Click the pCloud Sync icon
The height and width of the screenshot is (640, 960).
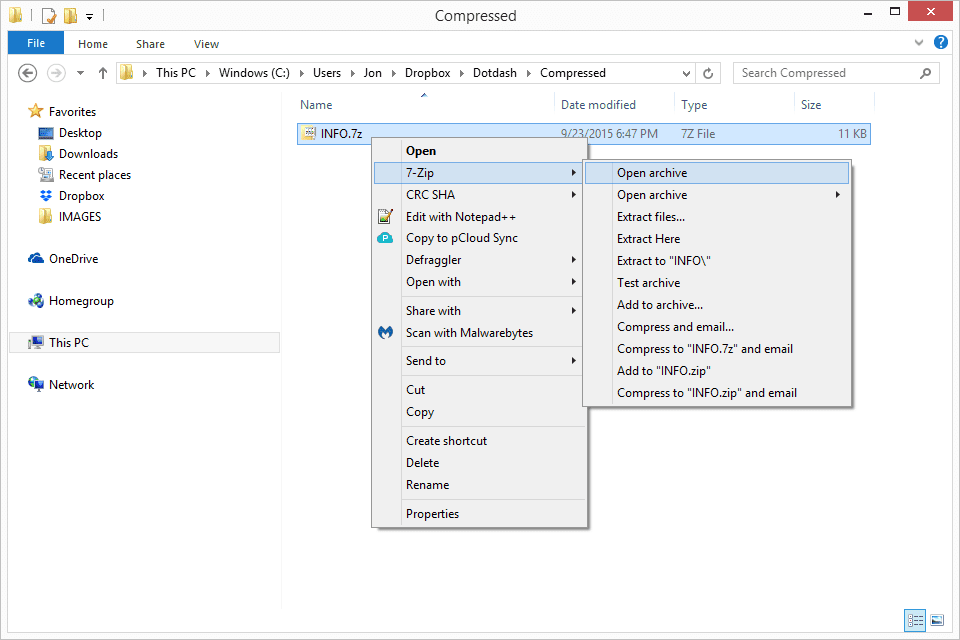click(385, 238)
